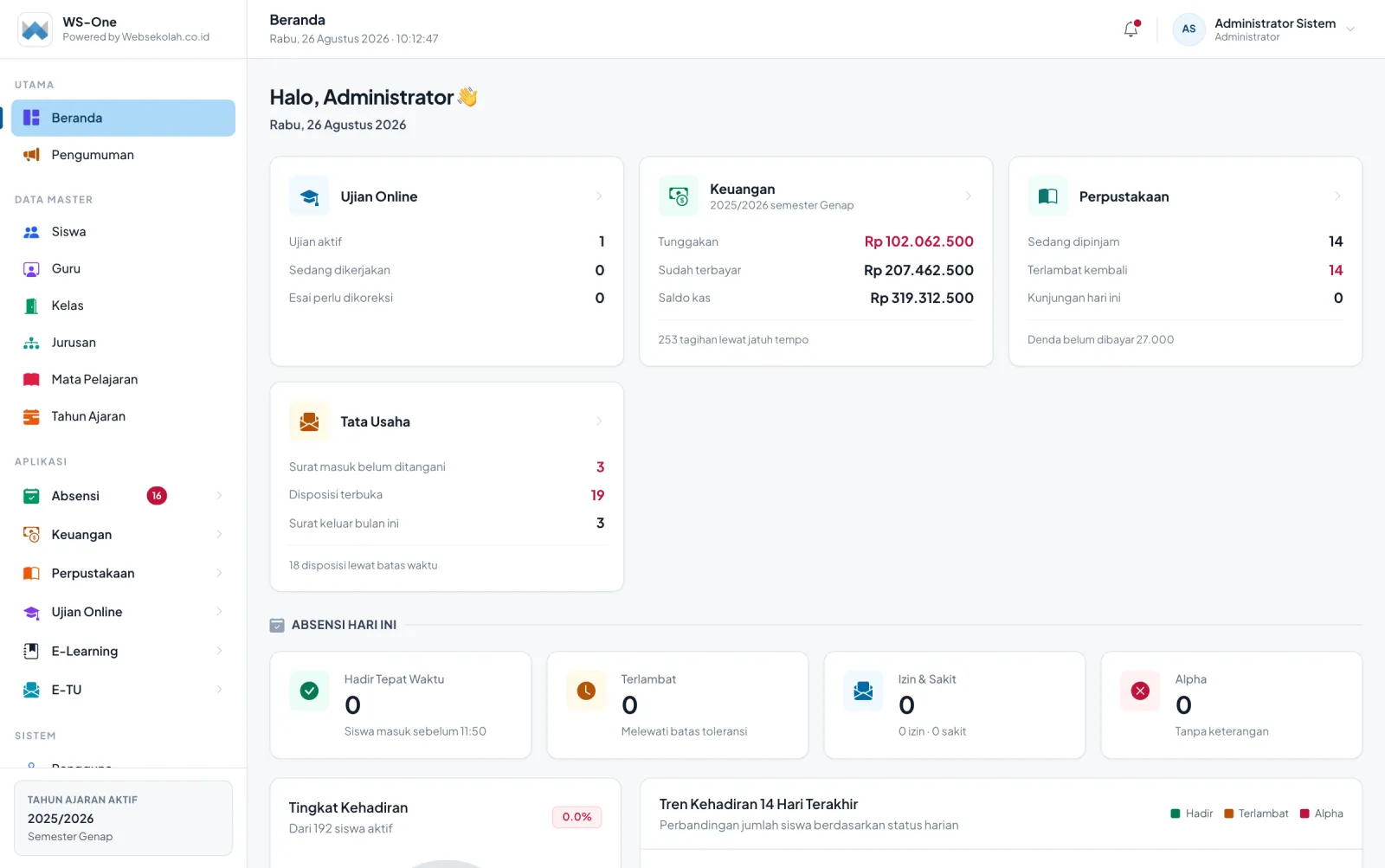
Task: Click the green Hadir legend swatch
Action: (x=1176, y=813)
